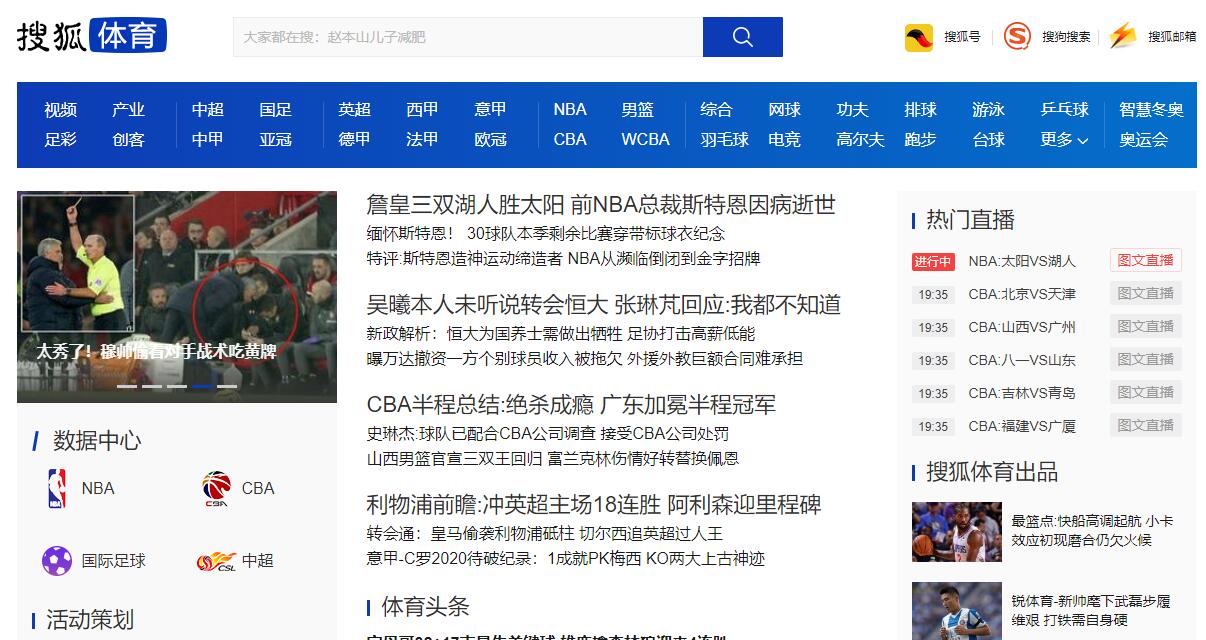Screen dimensions: 1206x640
Task: Click match text NBA:太阳VS湖人
Action: (1022, 261)
